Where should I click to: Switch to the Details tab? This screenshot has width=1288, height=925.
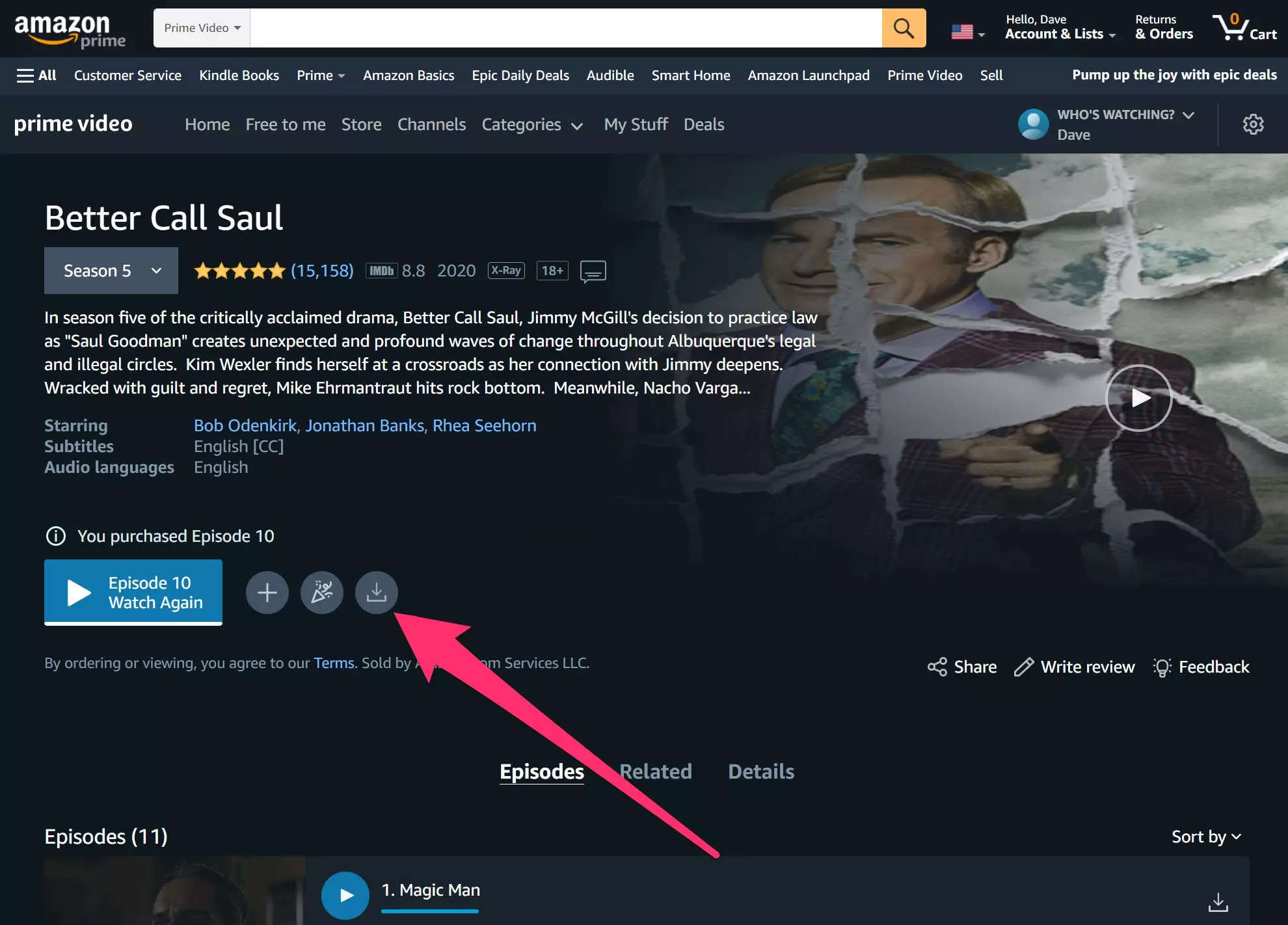[761, 770]
